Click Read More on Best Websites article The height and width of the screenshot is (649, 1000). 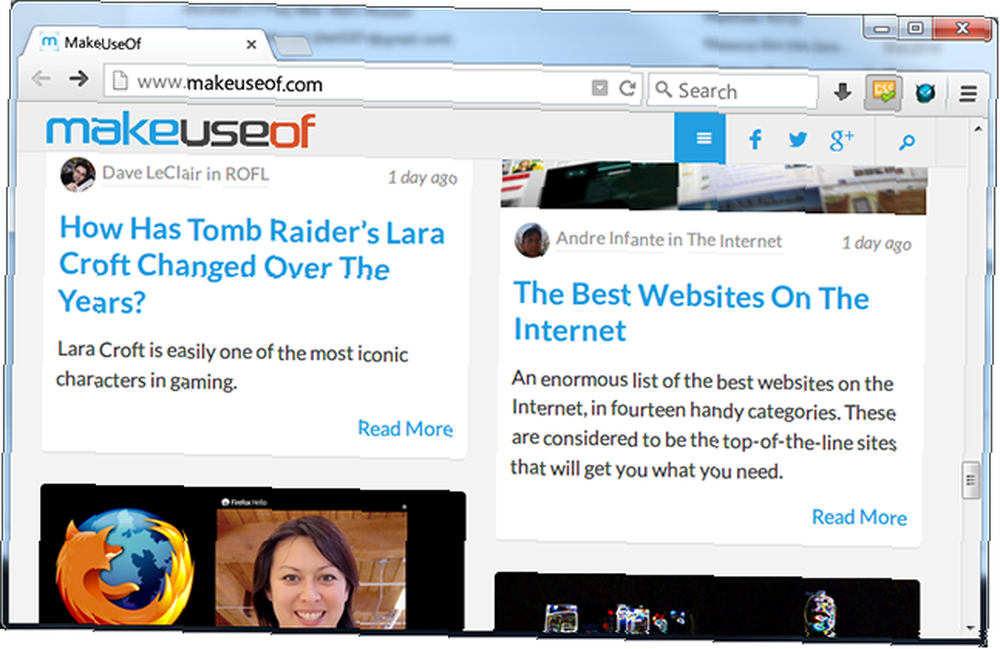click(859, 517)
